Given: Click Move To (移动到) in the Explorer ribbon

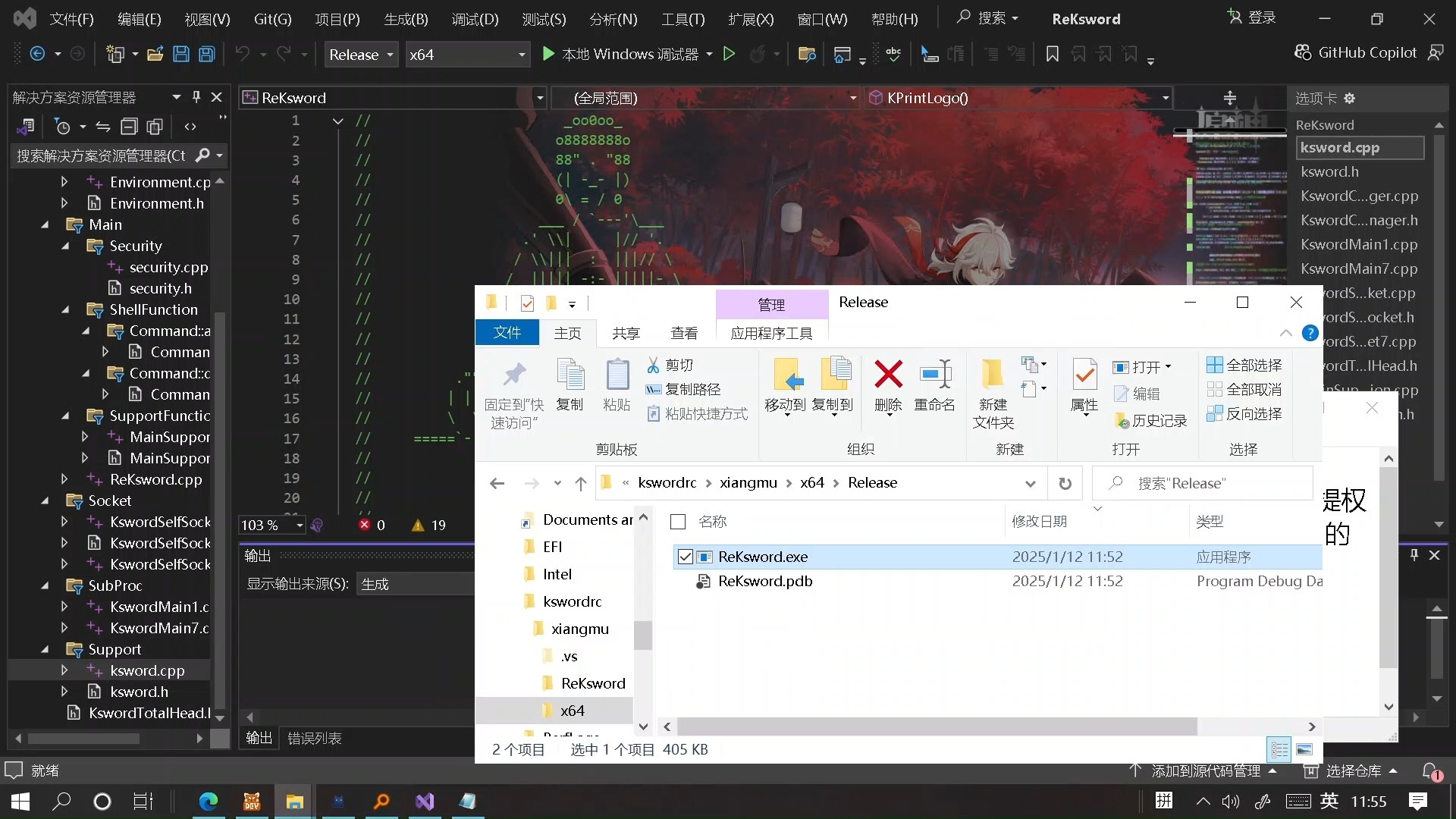Looking at the screenshot, I should pos(785,386).
